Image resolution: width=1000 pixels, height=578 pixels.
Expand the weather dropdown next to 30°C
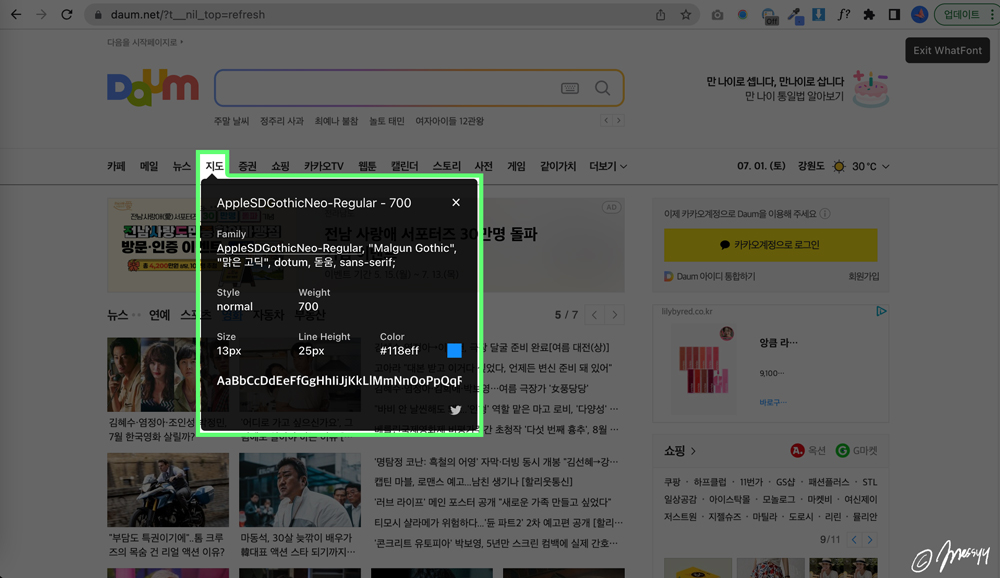pyautogui.click(x=886, y=167)
